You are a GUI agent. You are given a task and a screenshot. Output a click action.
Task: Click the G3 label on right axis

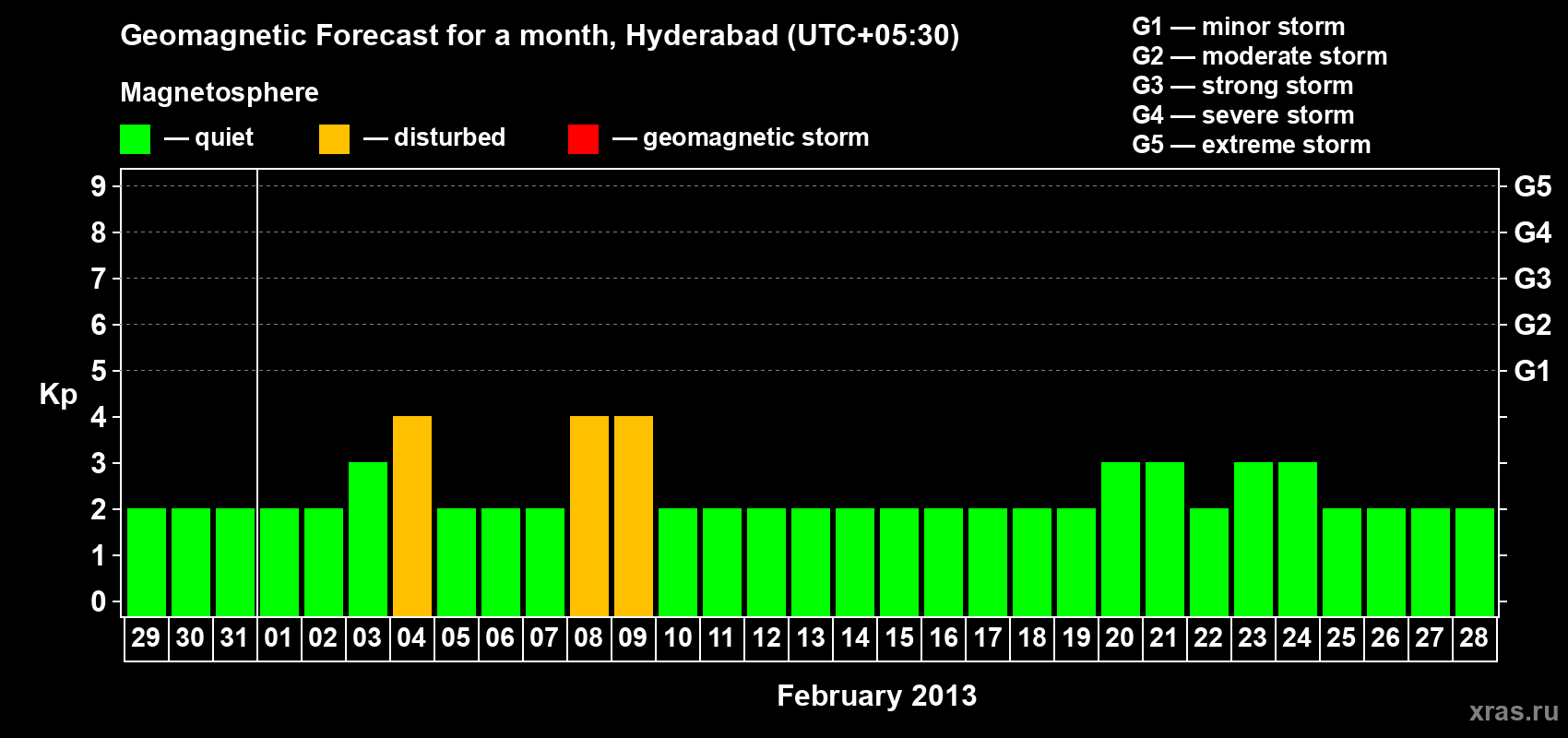pyautogui.click(x=1532, y=279)
